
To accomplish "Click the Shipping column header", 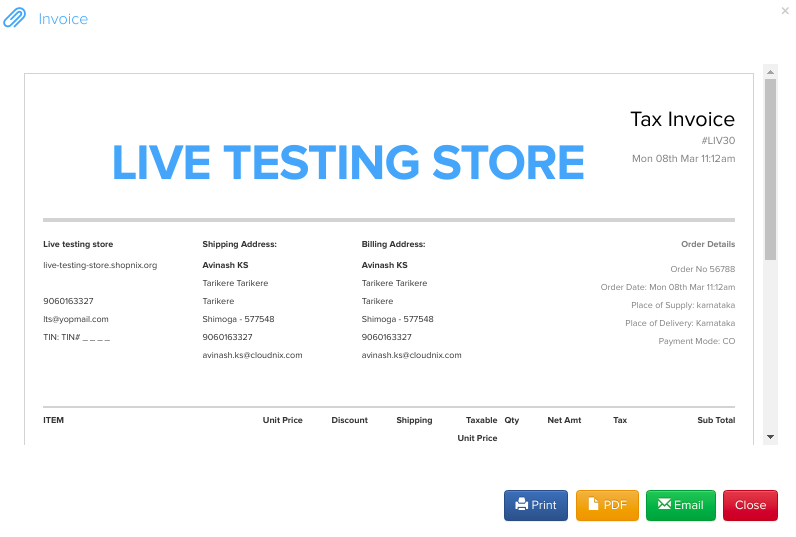I will (414, 420).
